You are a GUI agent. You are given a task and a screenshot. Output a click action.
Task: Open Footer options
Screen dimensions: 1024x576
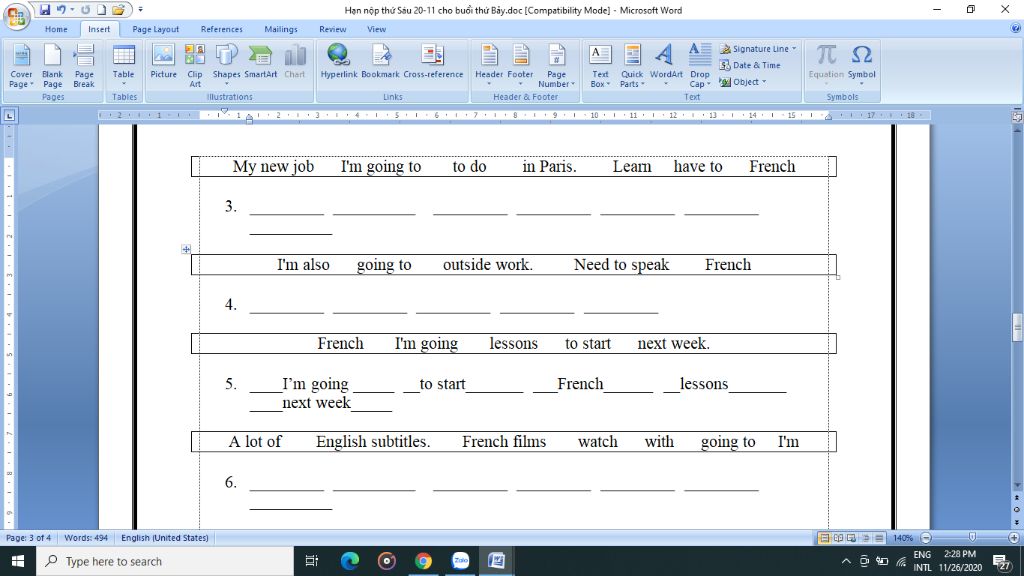pyautogui.click(x=520, y=65)
